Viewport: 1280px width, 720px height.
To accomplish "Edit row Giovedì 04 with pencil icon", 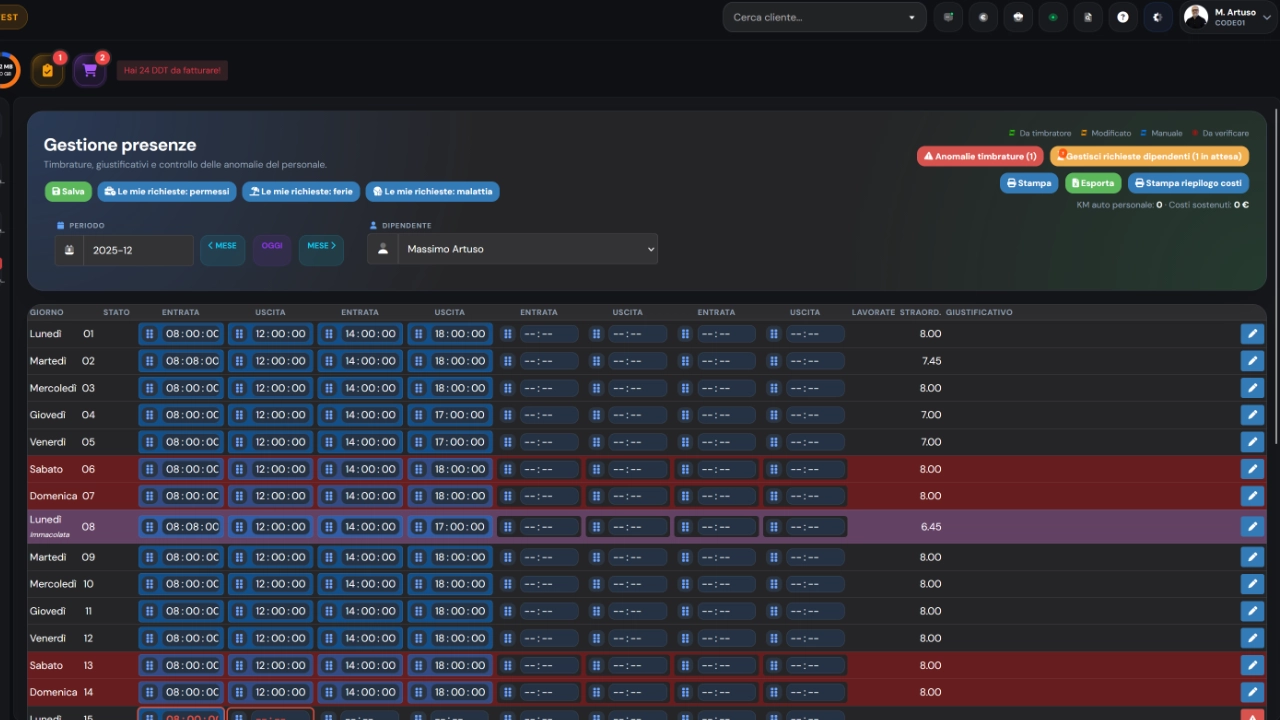I will click(x=1251, y=415).
